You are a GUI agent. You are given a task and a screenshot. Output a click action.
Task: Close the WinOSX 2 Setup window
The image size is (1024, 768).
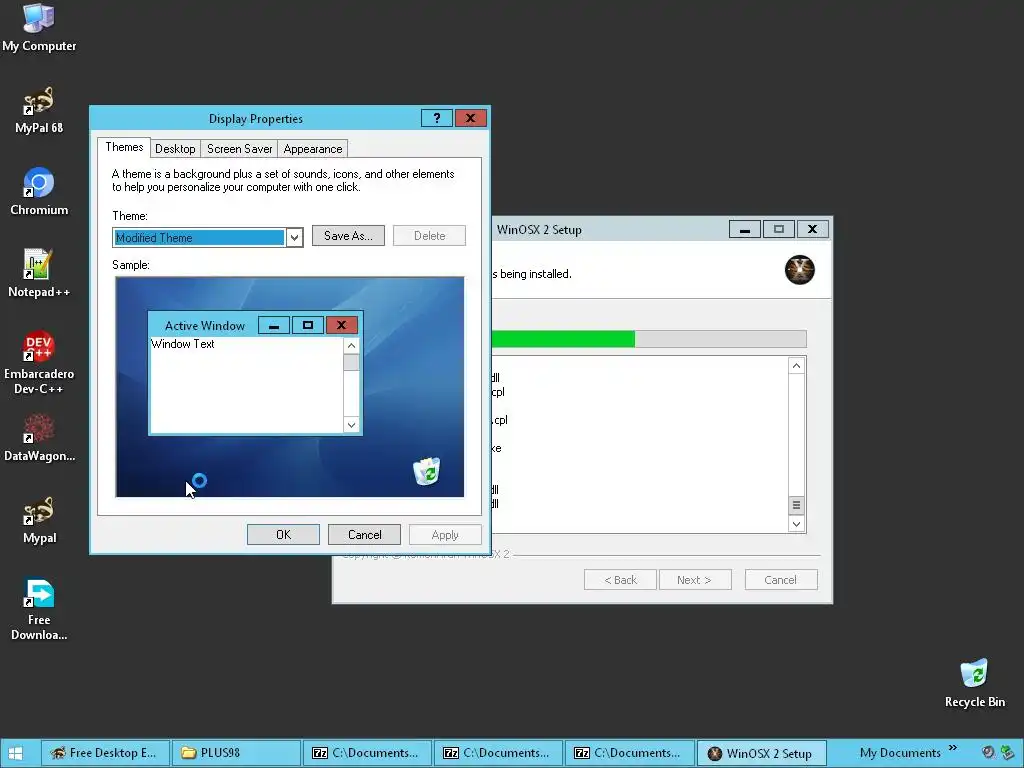[812, 229]
